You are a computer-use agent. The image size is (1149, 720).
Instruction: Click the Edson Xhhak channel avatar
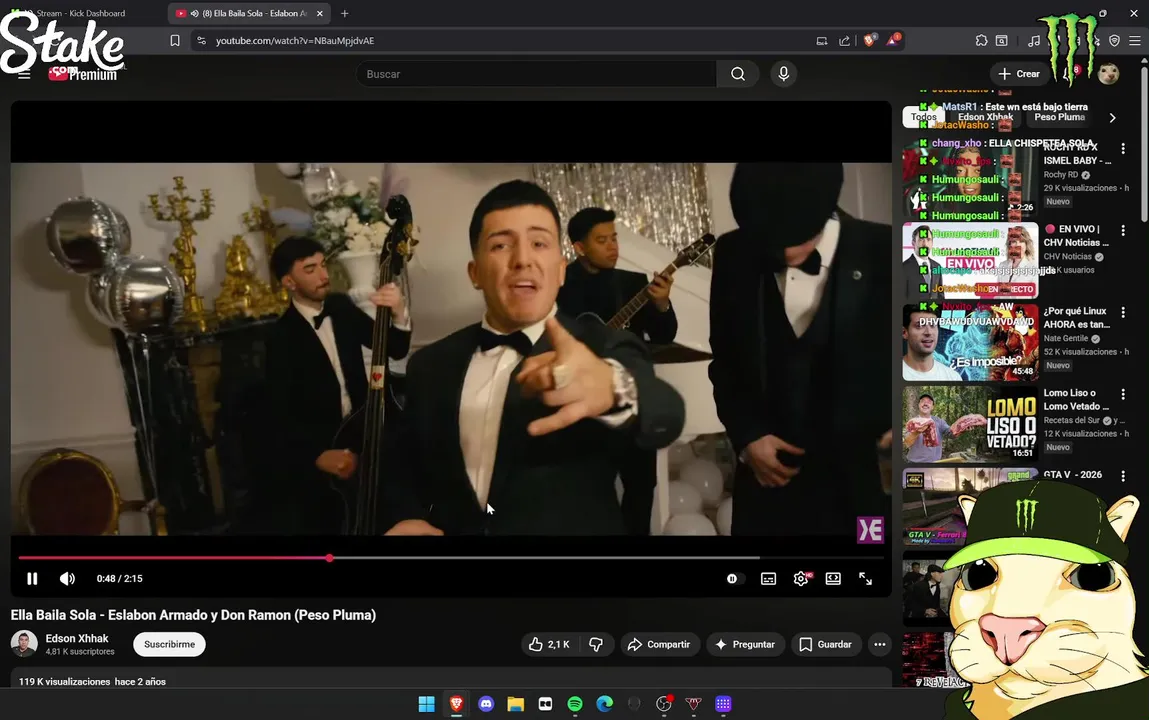[23, 644]
